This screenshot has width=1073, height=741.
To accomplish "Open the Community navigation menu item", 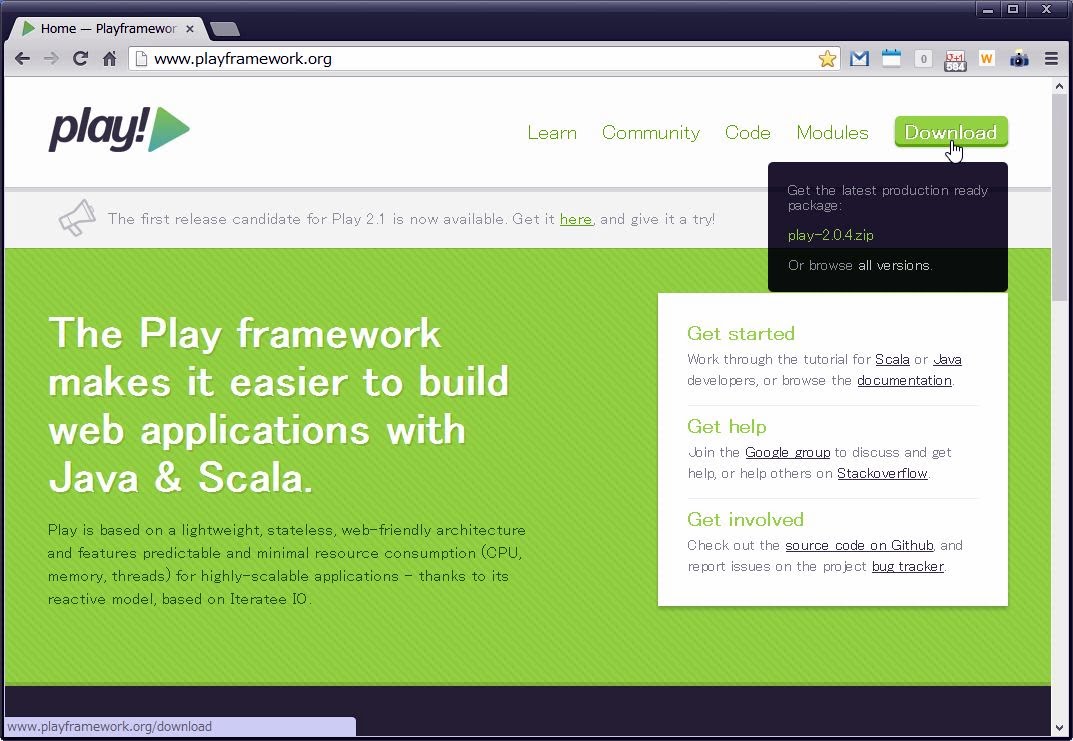I will (x=650, y=133).
